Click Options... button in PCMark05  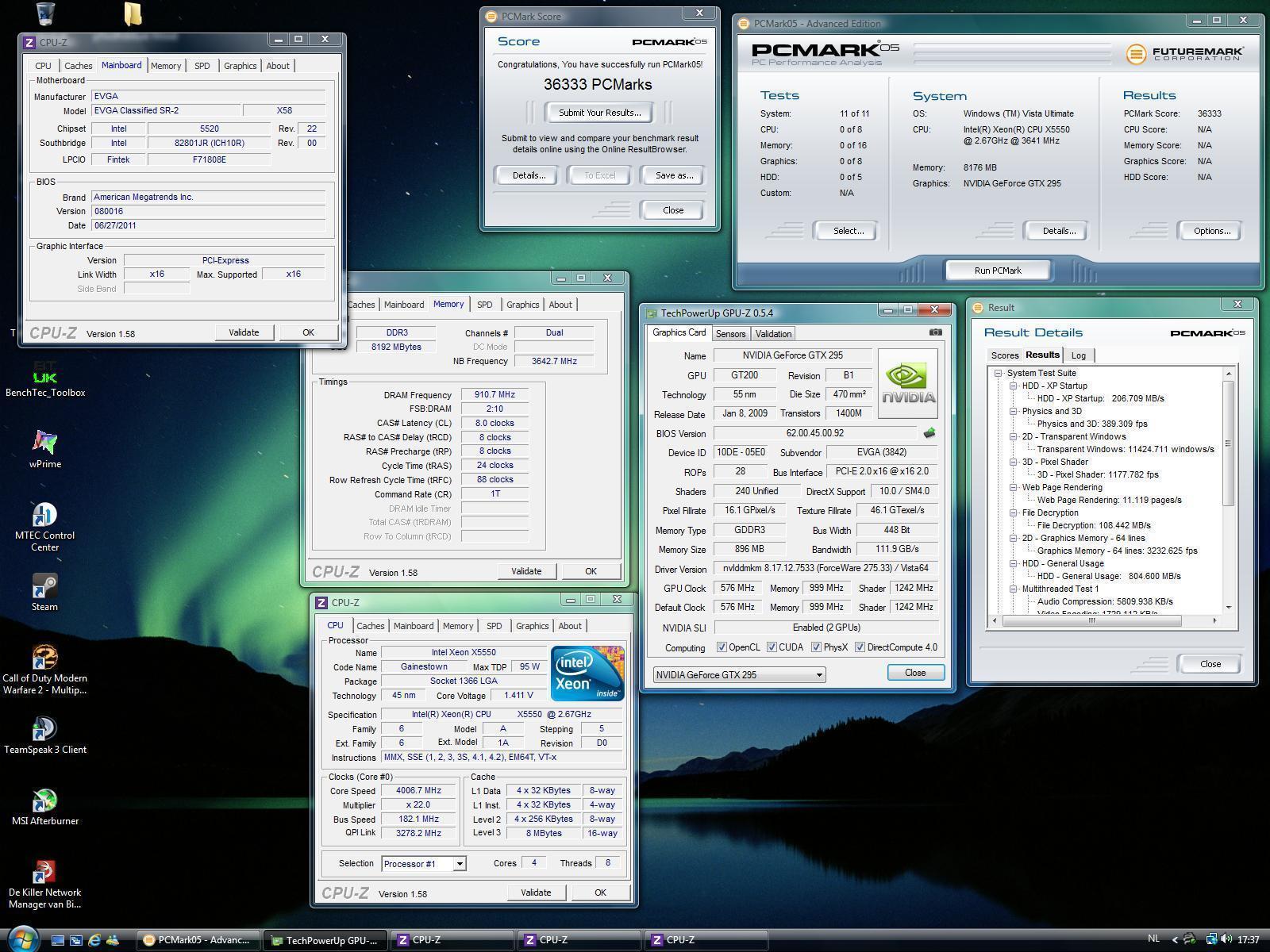tap(1211, 231)
